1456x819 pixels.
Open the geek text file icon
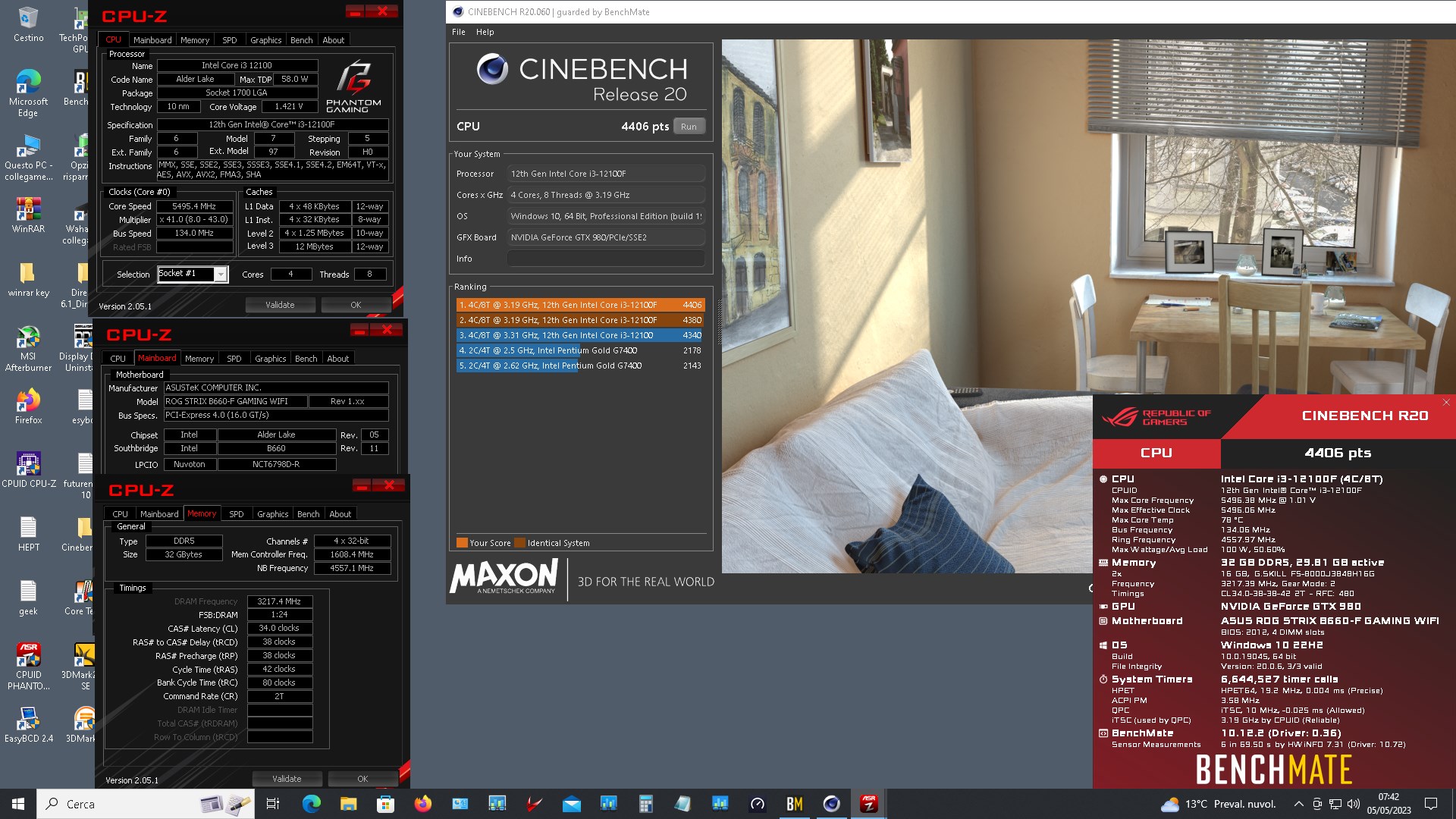point(28,597)
